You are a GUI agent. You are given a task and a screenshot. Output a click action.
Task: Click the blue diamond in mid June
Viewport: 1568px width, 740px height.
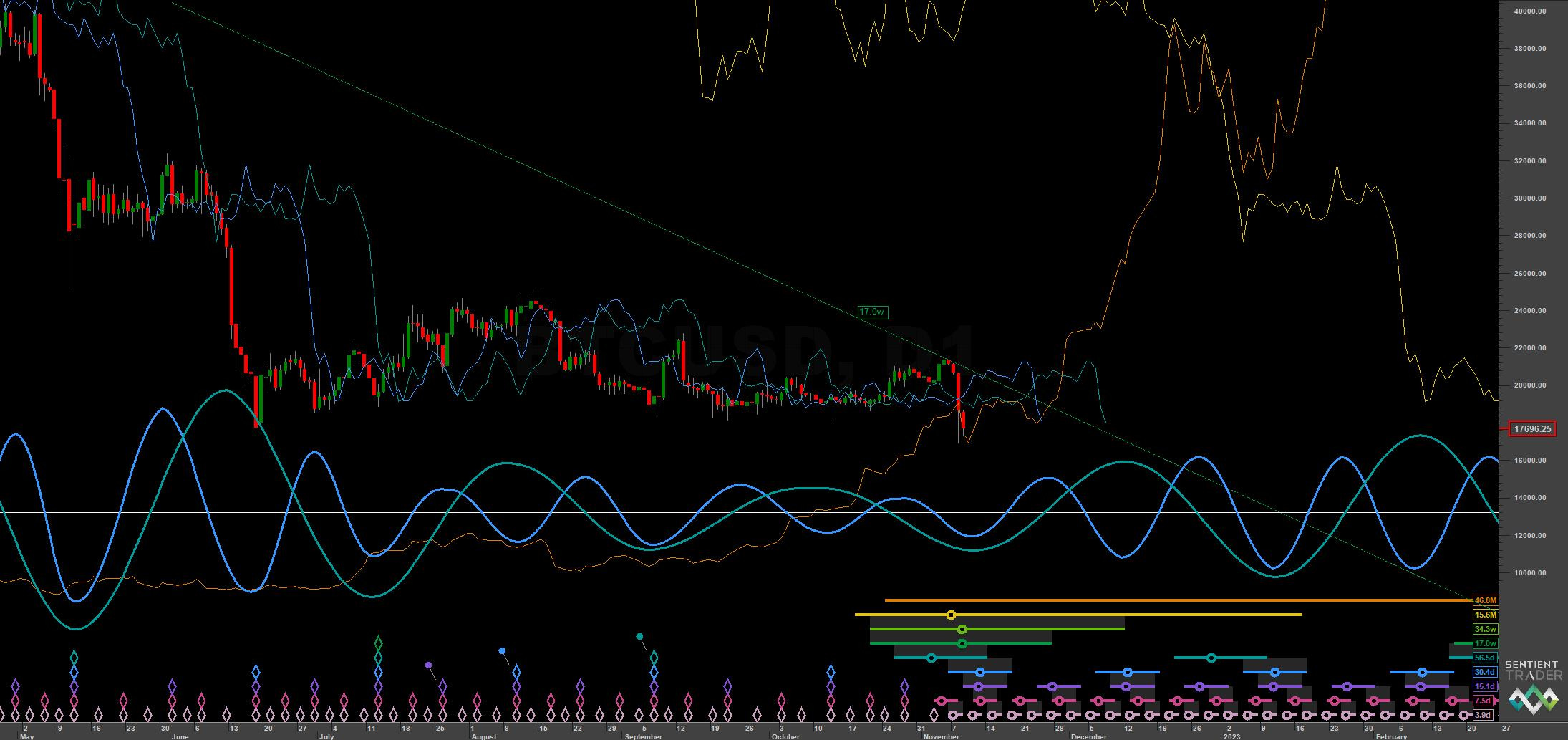coord(256,672)
